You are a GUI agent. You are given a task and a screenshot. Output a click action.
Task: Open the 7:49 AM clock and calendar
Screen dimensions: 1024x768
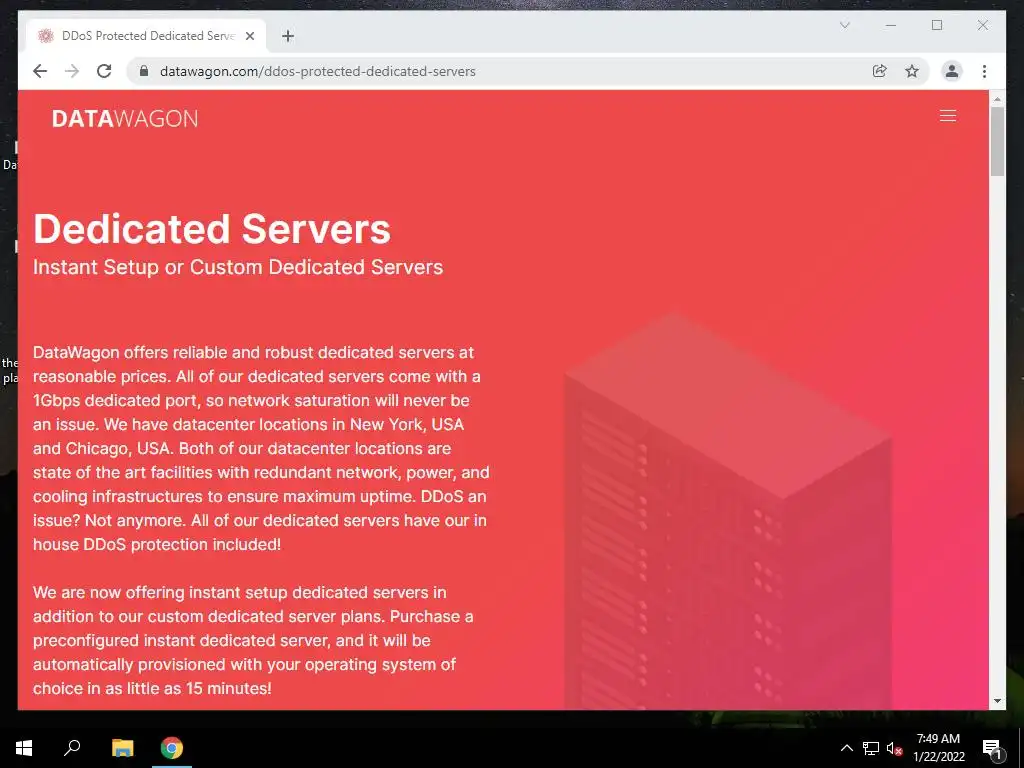pyautogui.click(x=938, y=748)
